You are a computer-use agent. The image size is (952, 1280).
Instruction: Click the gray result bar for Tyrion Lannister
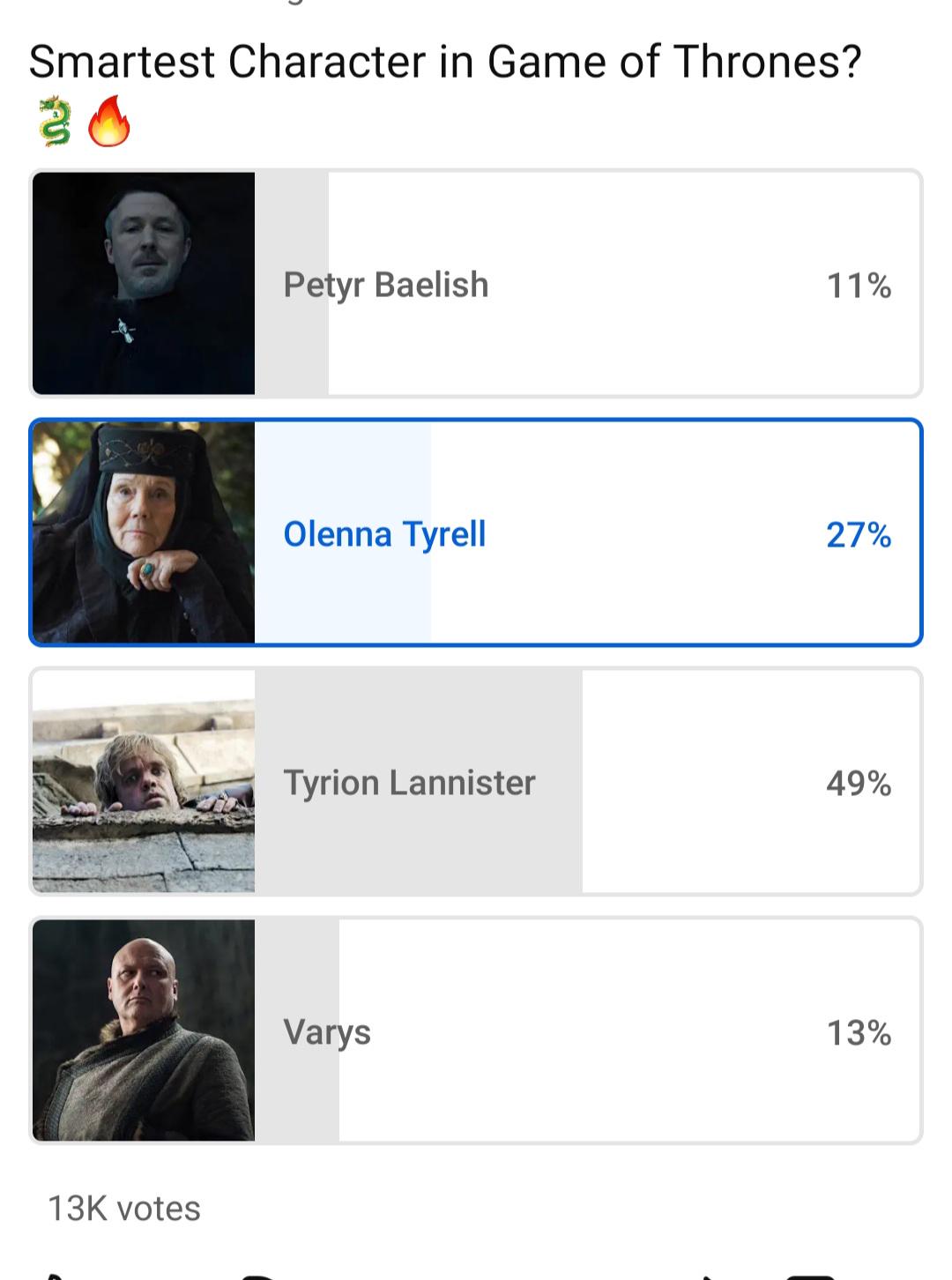[x=555, y=837]
